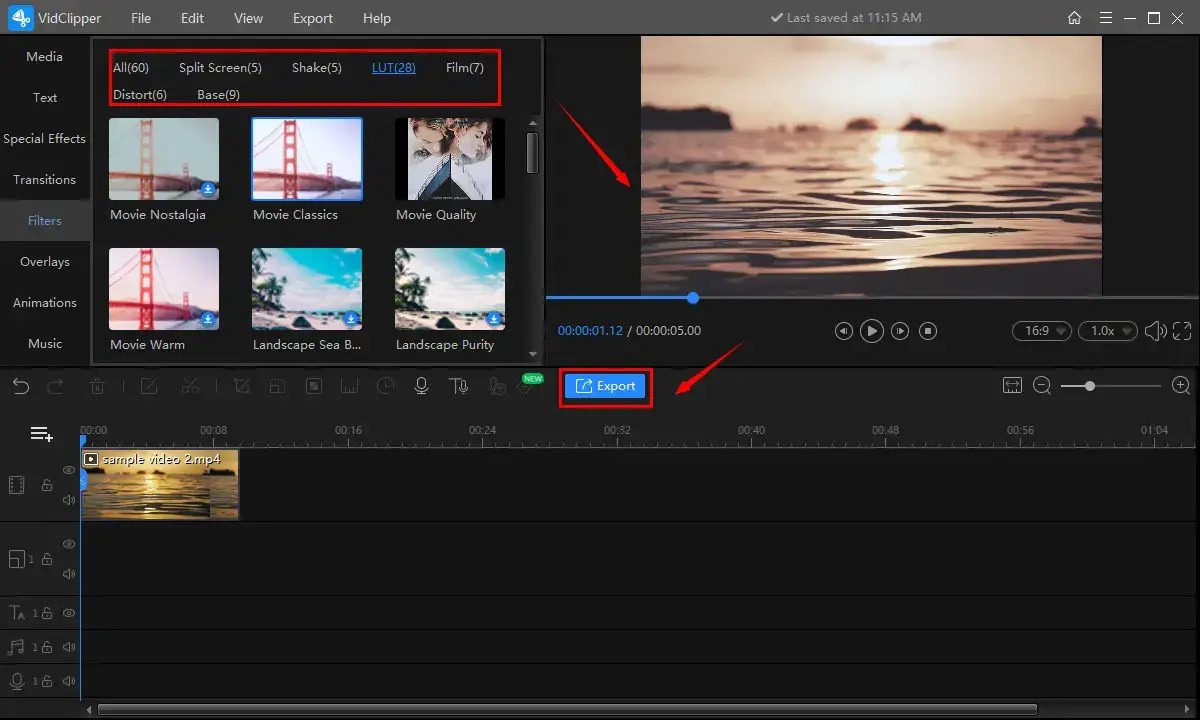The height and width of the screenshot is (720, 1200).
Task: Click the text-to-speech icon in the toolbar
Action: [459, 386]
